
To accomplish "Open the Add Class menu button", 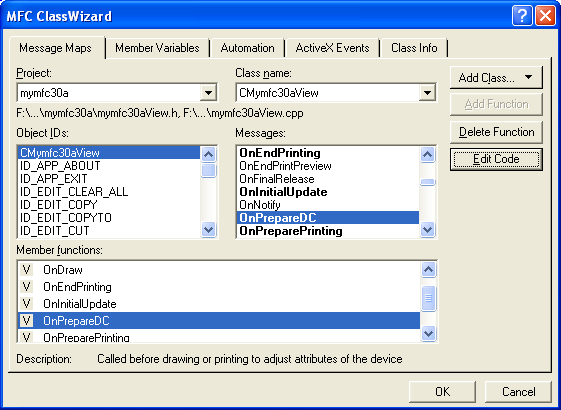I will click(496, 77).
